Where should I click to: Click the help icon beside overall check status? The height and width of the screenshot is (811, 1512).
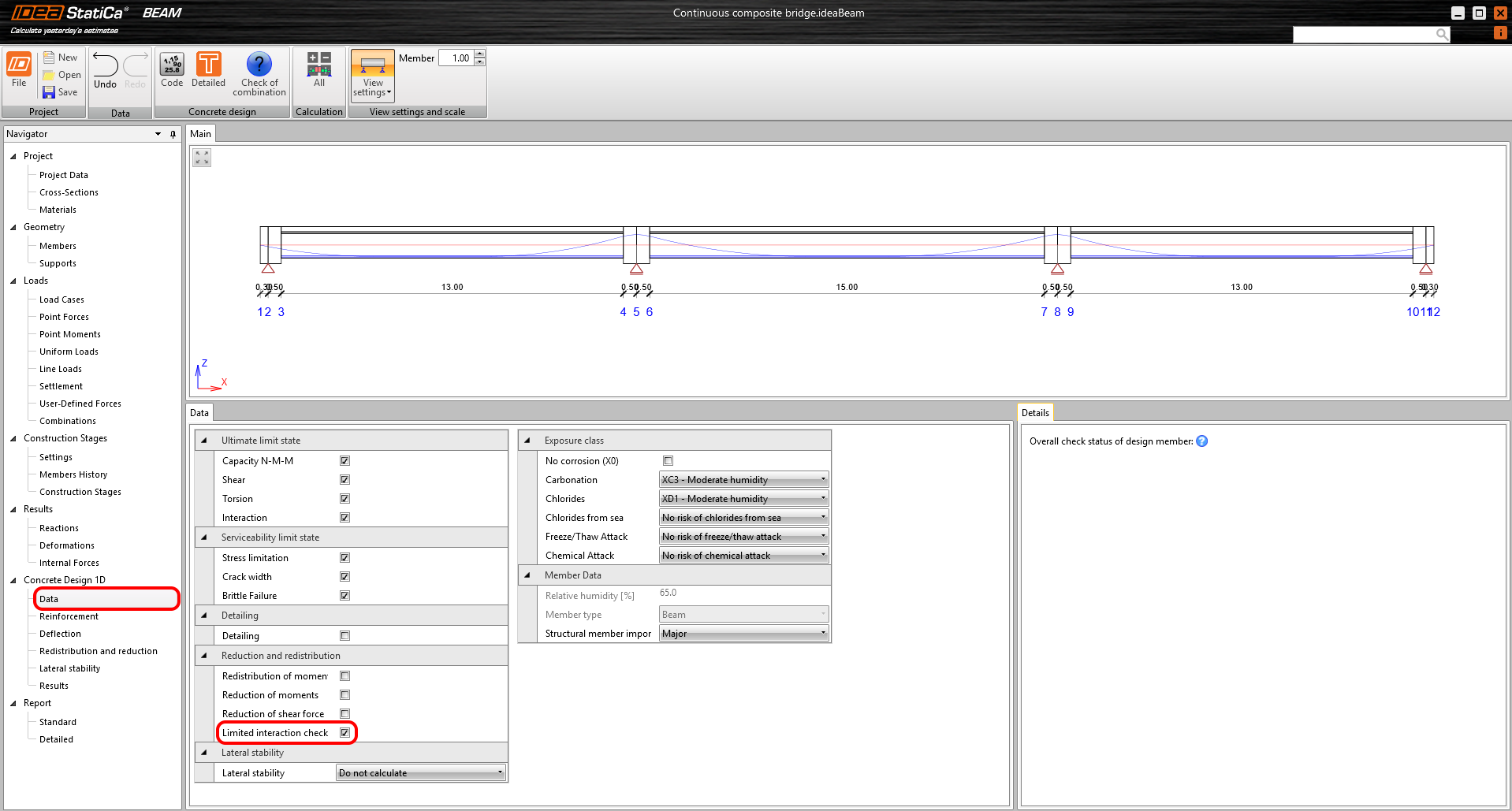[x=1201, y=441]
